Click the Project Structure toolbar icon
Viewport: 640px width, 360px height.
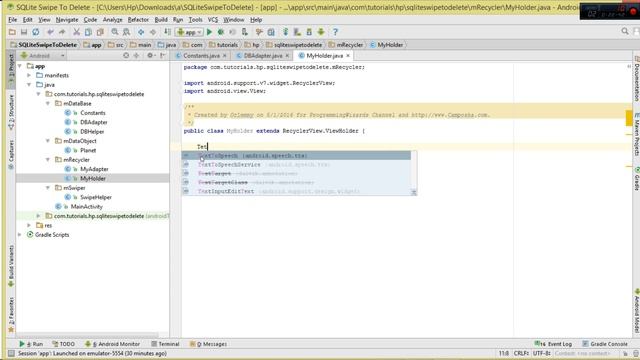click(271, 32)
